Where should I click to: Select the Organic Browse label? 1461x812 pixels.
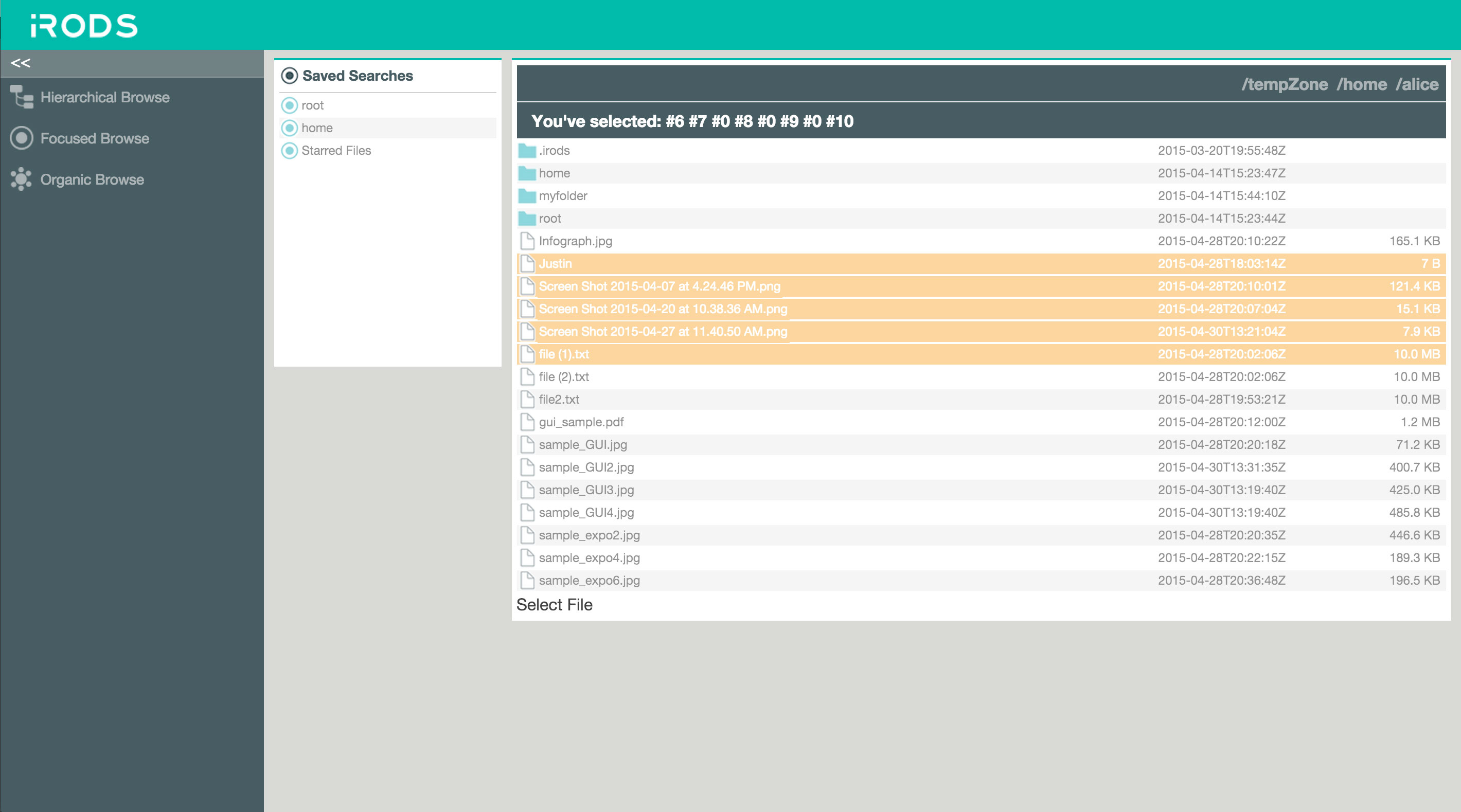pyautogui.click(x=92, y=180)
